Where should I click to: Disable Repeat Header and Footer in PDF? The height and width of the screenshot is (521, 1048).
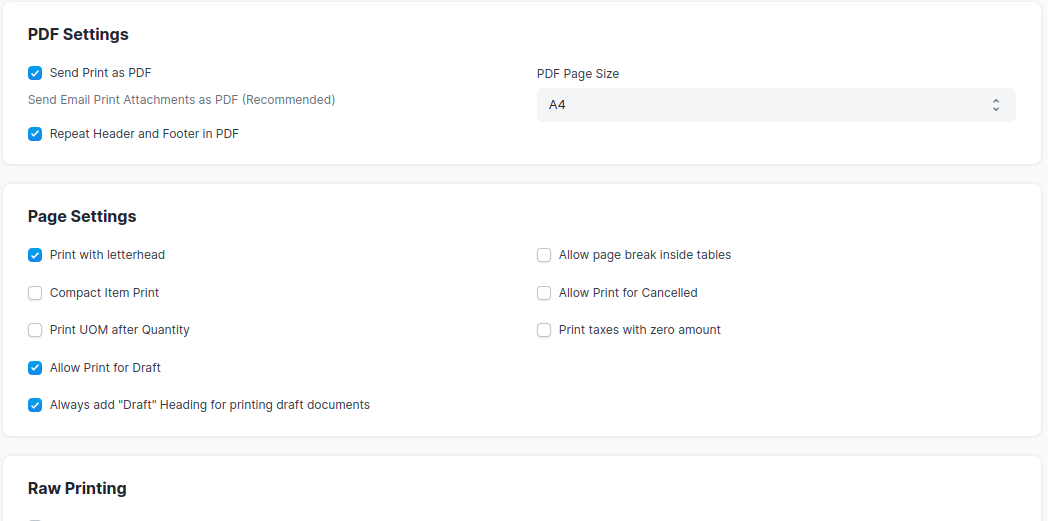coord(35,134)
